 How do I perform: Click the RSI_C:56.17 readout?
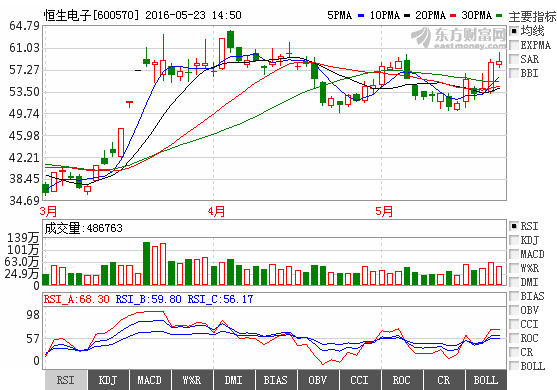click(x=220, y=299)
